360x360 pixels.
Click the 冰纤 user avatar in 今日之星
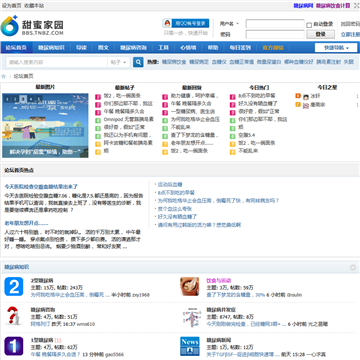point(306,97)
